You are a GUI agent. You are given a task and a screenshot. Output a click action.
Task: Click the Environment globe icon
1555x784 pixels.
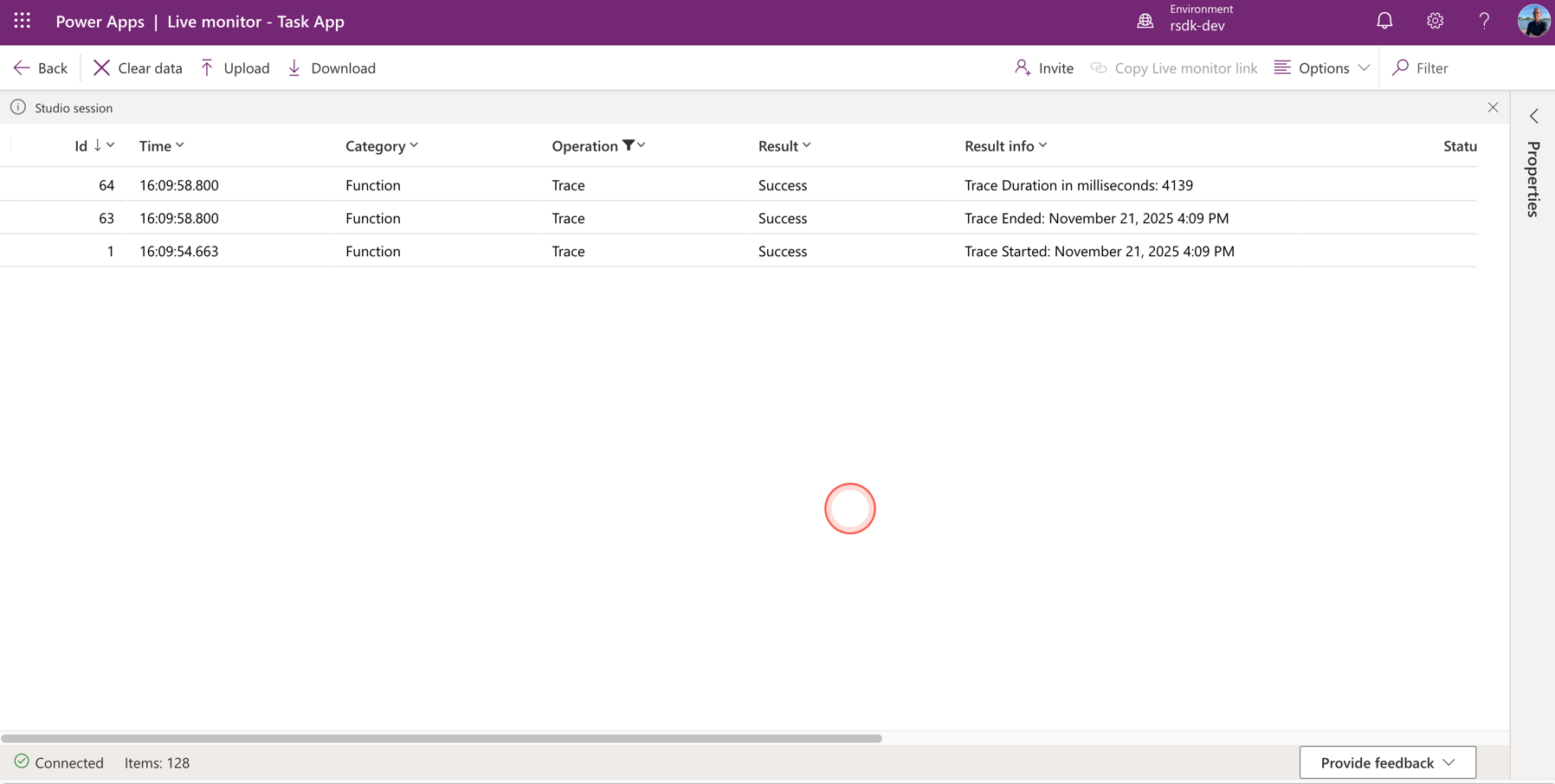coord(1145,21)
